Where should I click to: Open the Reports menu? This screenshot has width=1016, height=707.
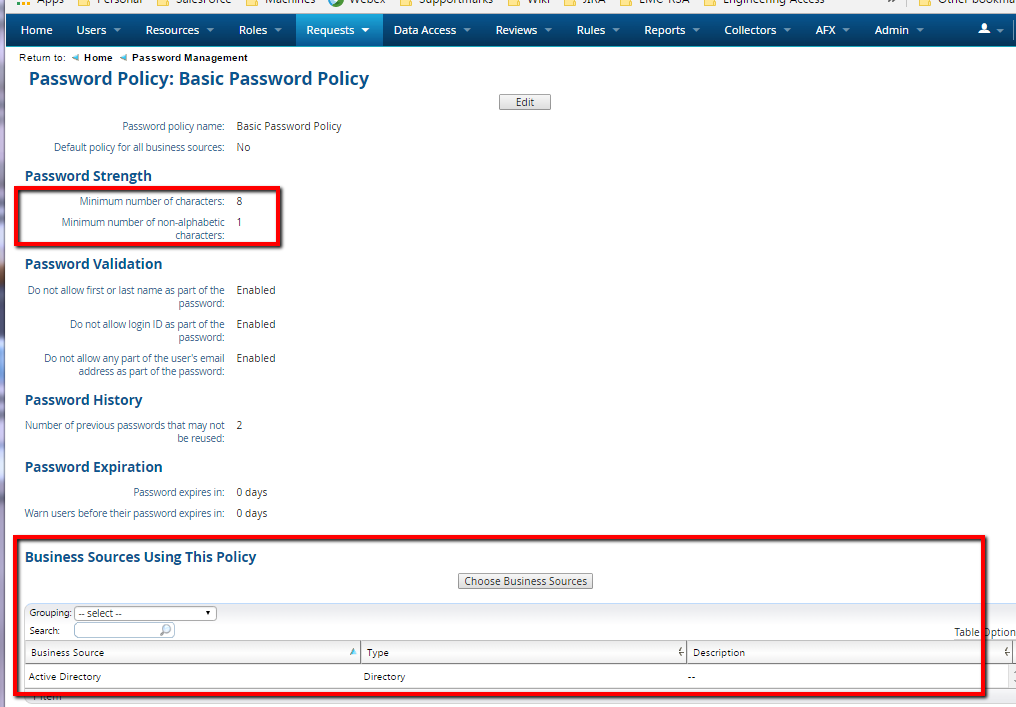671,30
